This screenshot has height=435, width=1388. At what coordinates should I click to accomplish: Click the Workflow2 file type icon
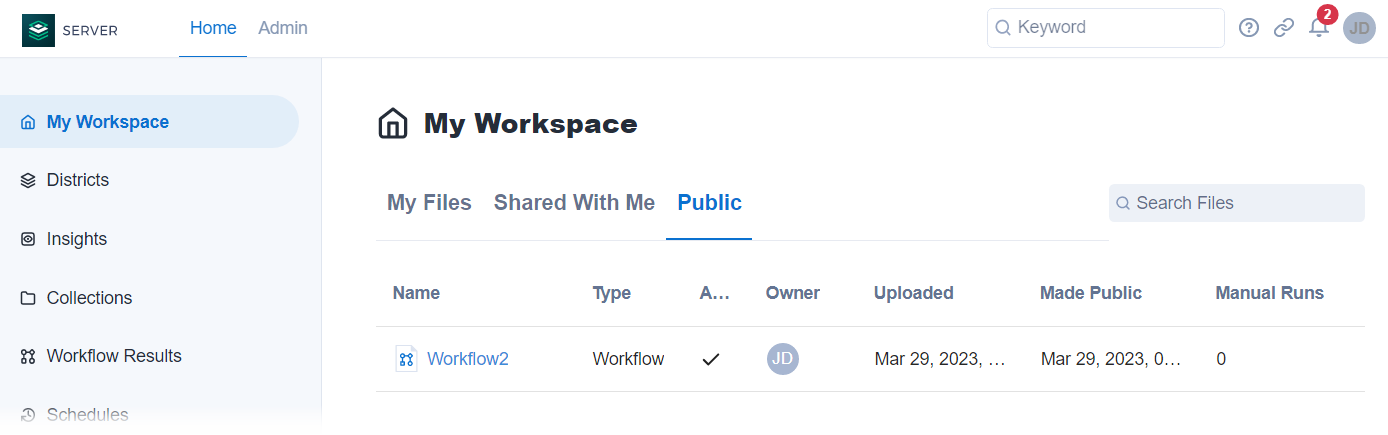coord(406,359)
